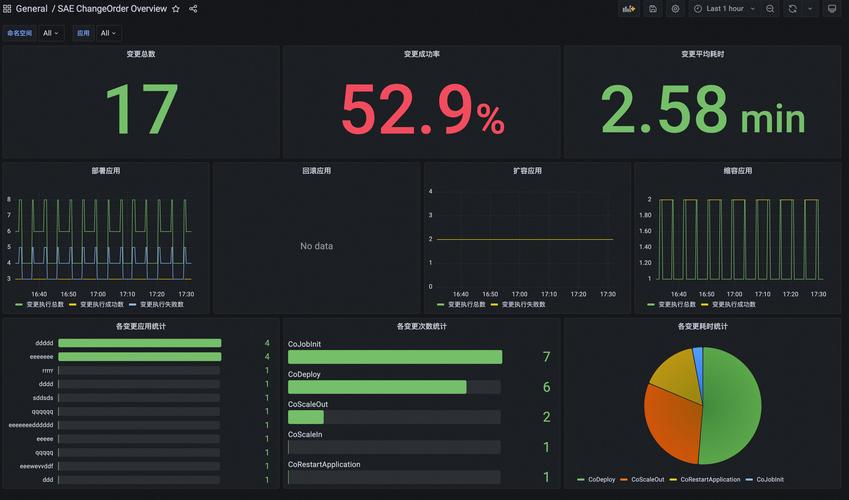The width and height of the screenshot is (849, 500).
Task: Open 命名空间 All variable dropdown
Action: pos(51,33)
